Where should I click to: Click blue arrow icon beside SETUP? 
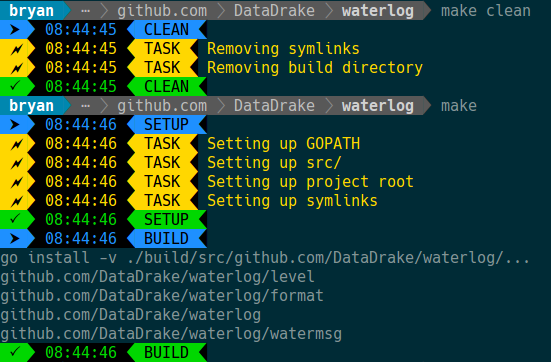[x=15, y=124]
